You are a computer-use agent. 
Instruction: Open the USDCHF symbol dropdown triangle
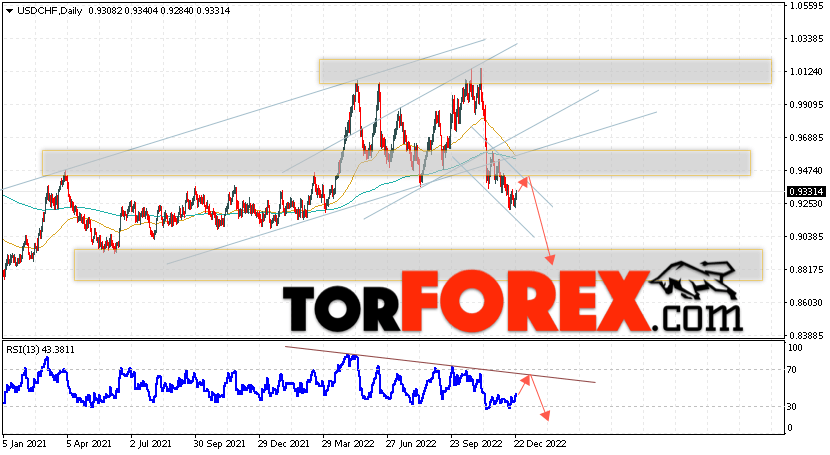(9, 11)
